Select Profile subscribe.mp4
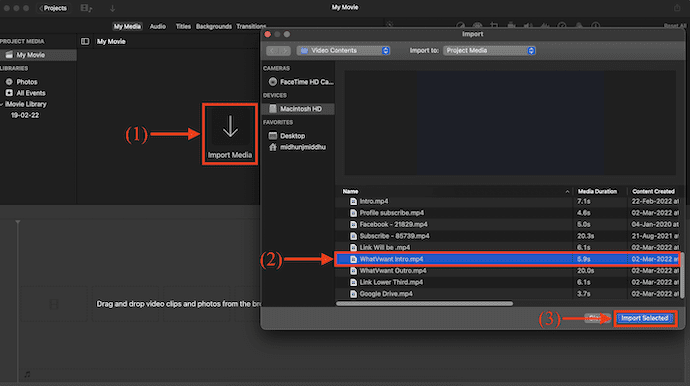 392,213
